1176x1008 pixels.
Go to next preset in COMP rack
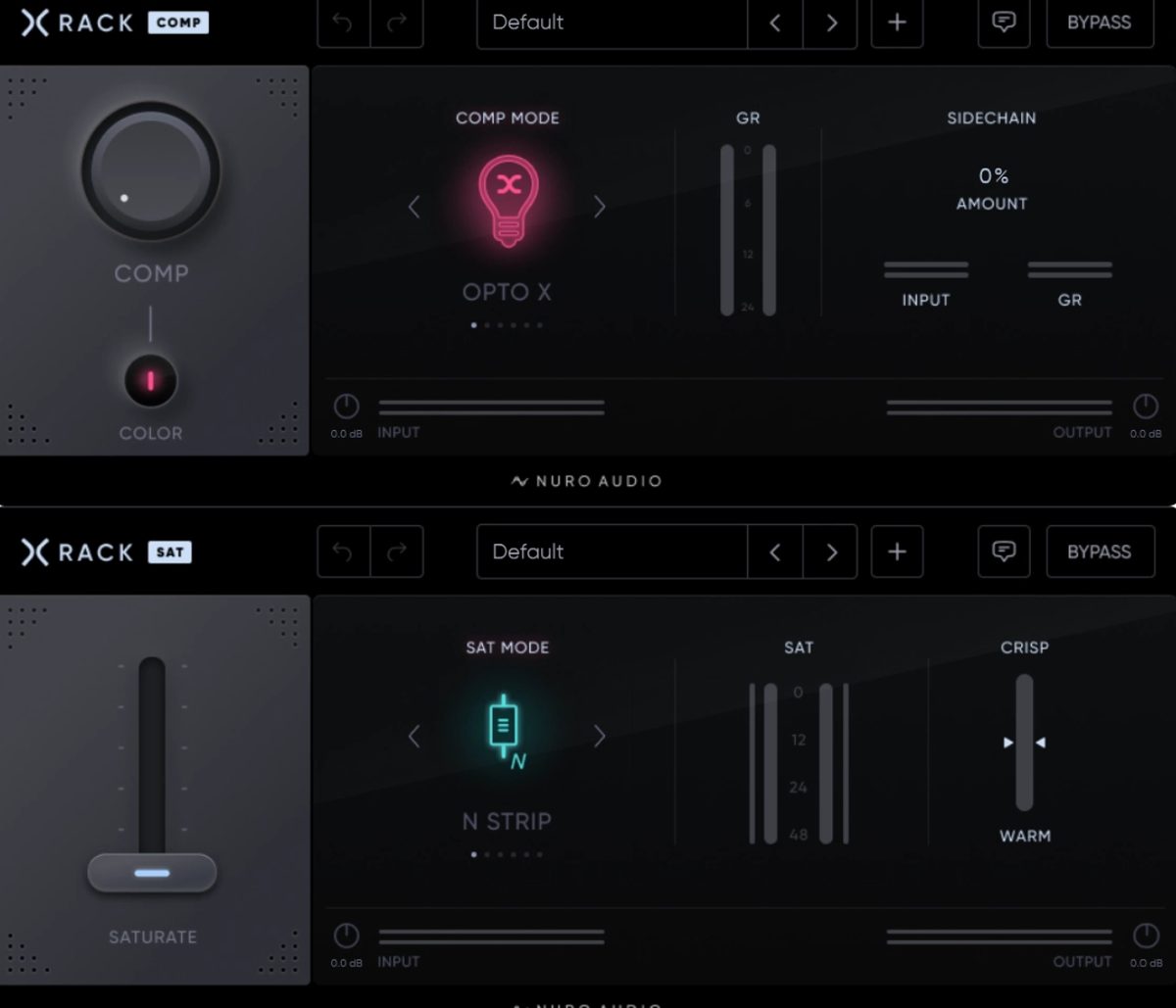pos(831,23)
